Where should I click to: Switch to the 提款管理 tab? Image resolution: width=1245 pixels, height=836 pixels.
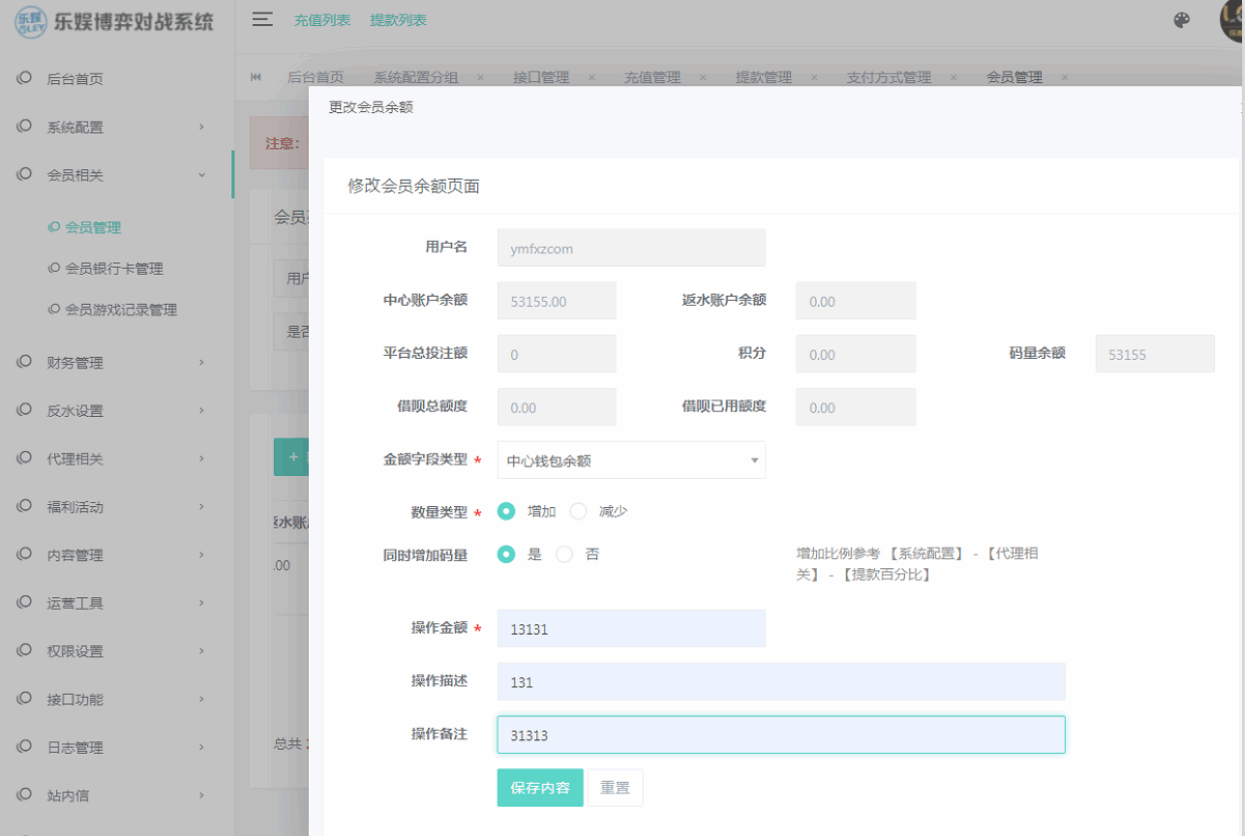[x=763, y=77]
